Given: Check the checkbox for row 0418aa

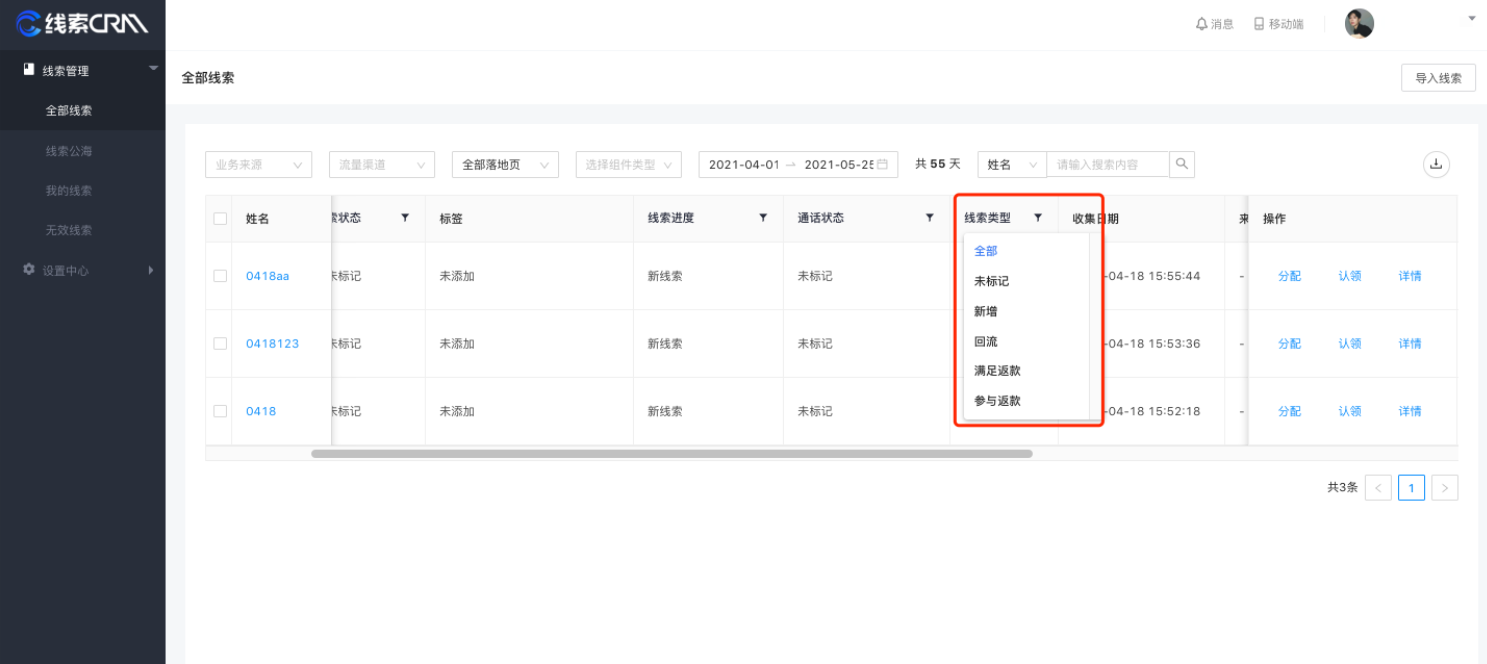Looking at the screenshot, I should [x=219, y=276].
